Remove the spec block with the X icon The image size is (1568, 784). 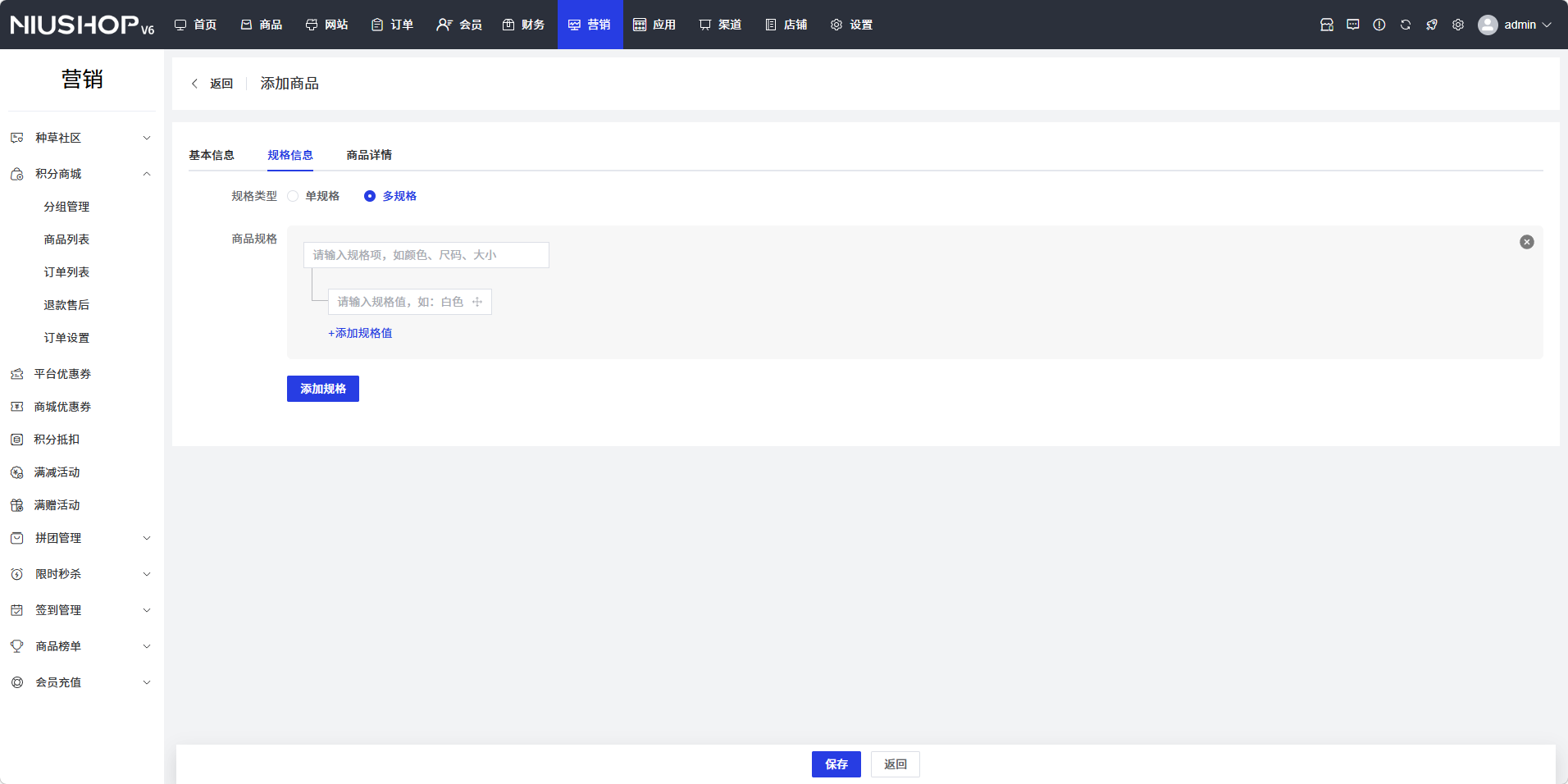point(1527,242)
